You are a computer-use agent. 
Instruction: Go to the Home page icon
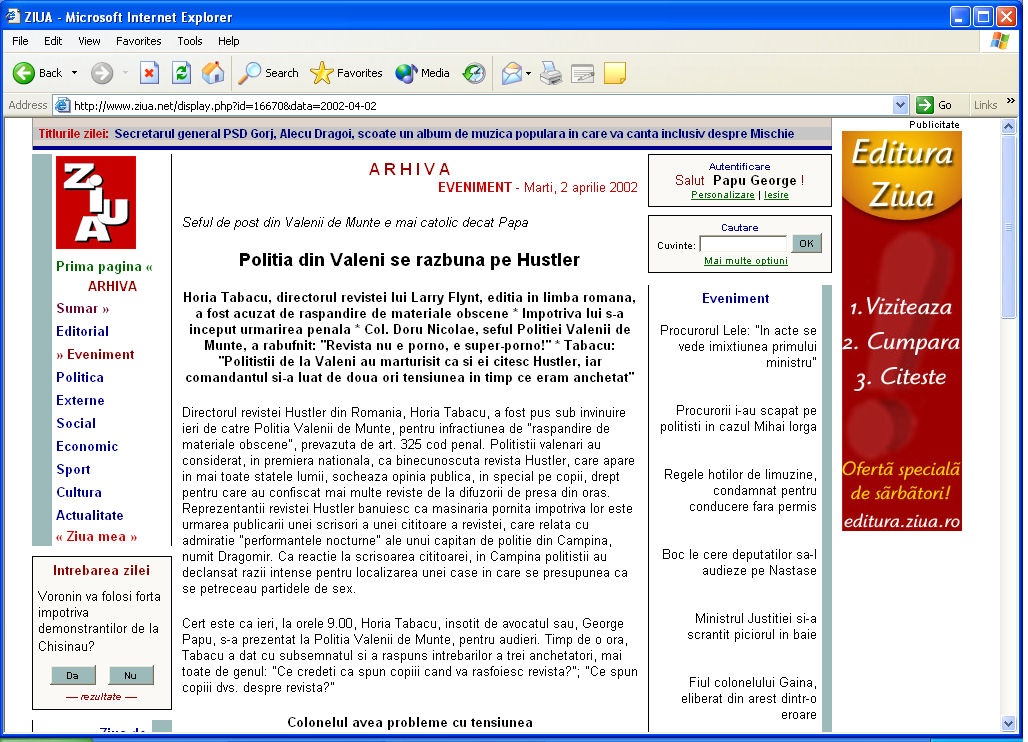212,73
